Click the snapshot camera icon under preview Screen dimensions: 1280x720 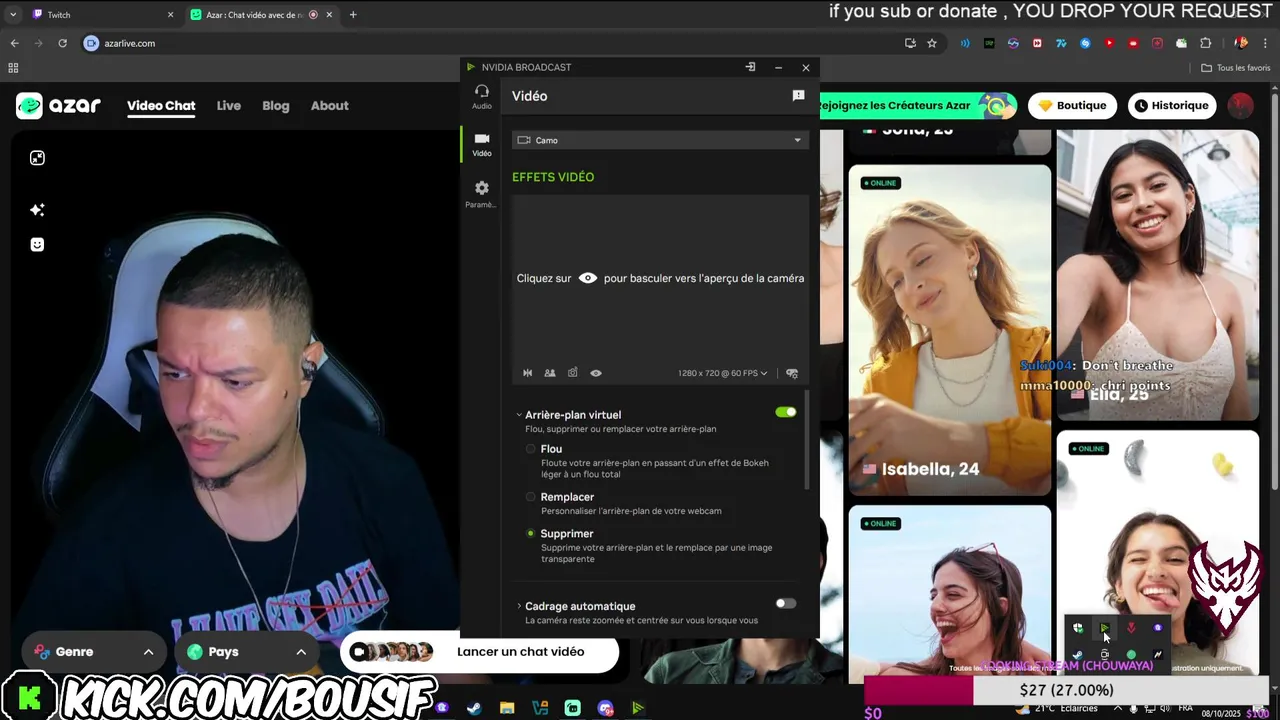(573, 373)
